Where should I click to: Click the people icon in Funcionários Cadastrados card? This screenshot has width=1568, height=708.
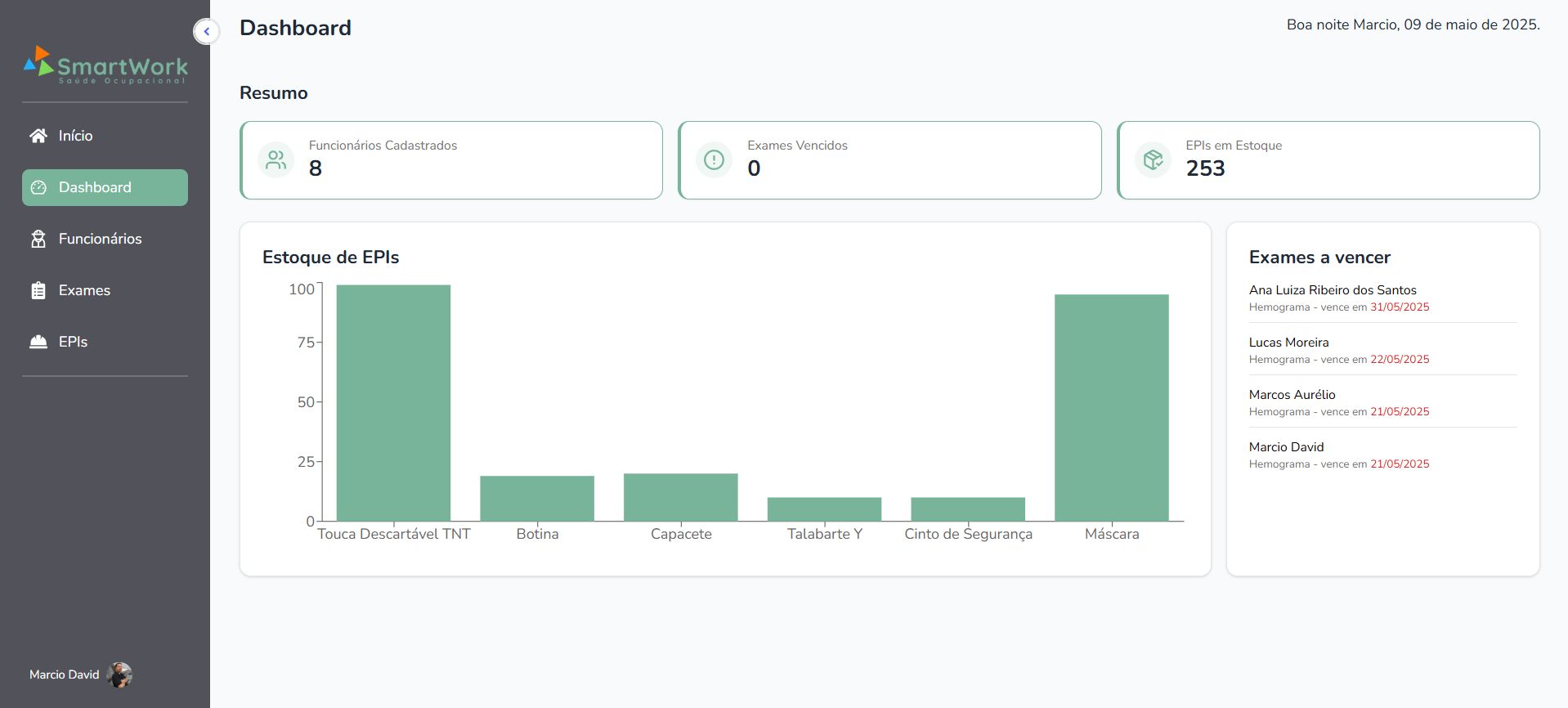(276, 159)
